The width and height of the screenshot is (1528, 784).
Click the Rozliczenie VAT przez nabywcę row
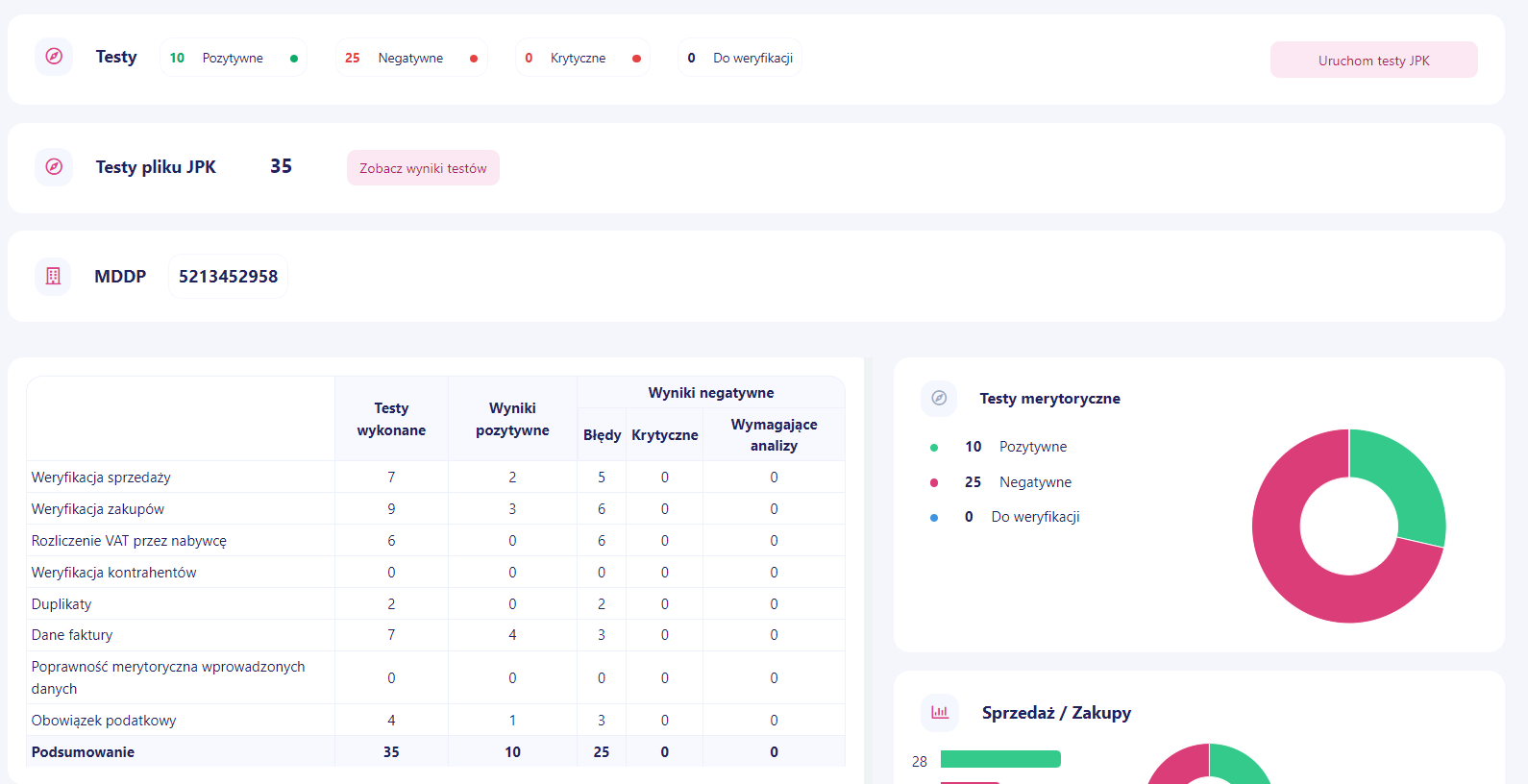(x=435, y=541)
